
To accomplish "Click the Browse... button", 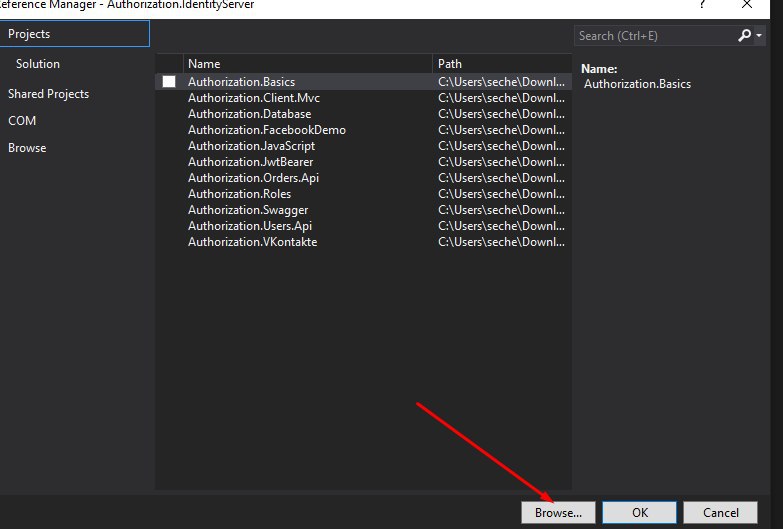I will coord(558,513).
